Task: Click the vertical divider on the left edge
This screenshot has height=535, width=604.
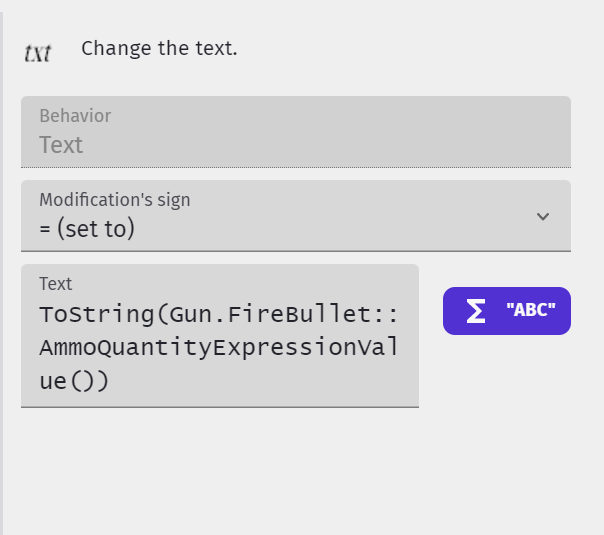Action: click(3, 267)
